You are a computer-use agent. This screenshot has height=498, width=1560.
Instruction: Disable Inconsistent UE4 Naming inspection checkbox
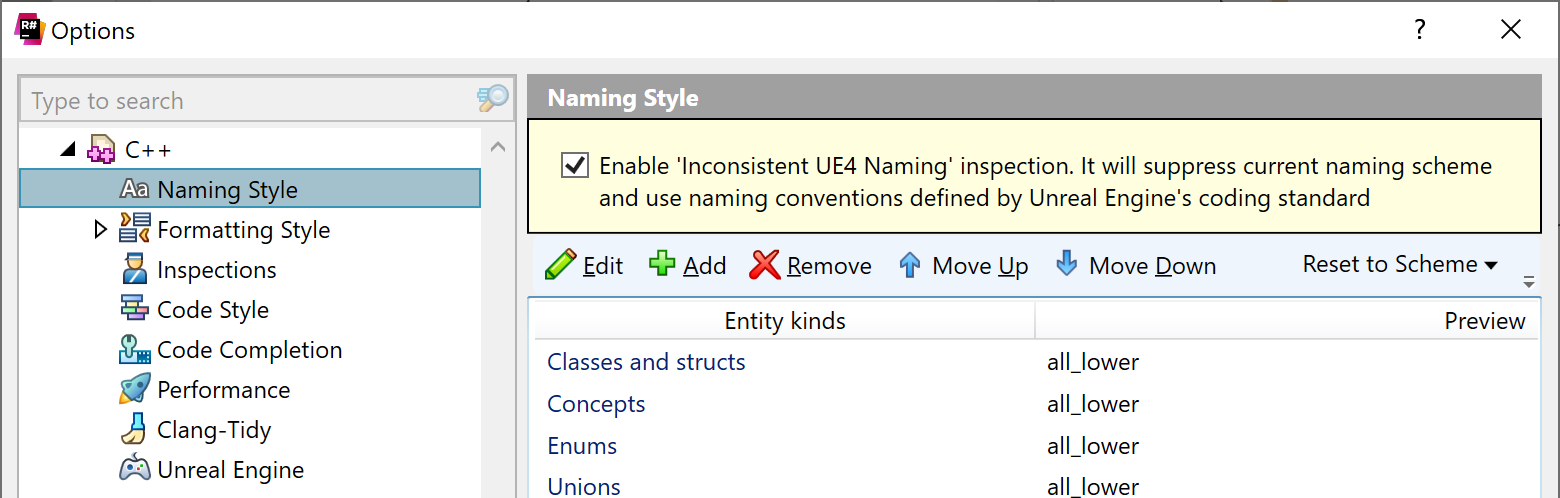(575, 165)
